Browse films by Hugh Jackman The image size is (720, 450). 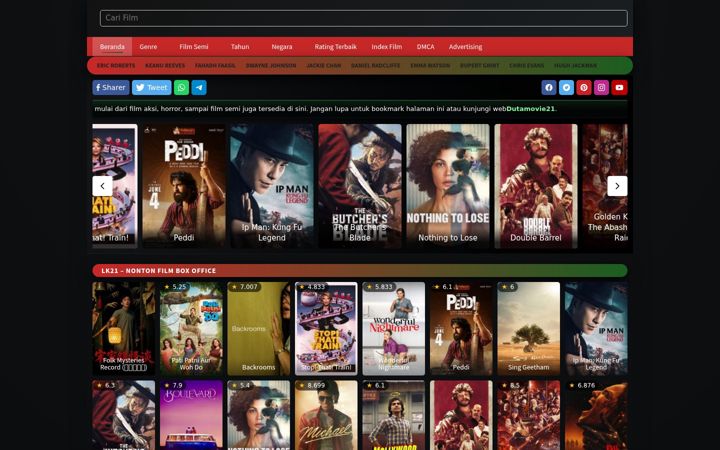tap(575, 66)
